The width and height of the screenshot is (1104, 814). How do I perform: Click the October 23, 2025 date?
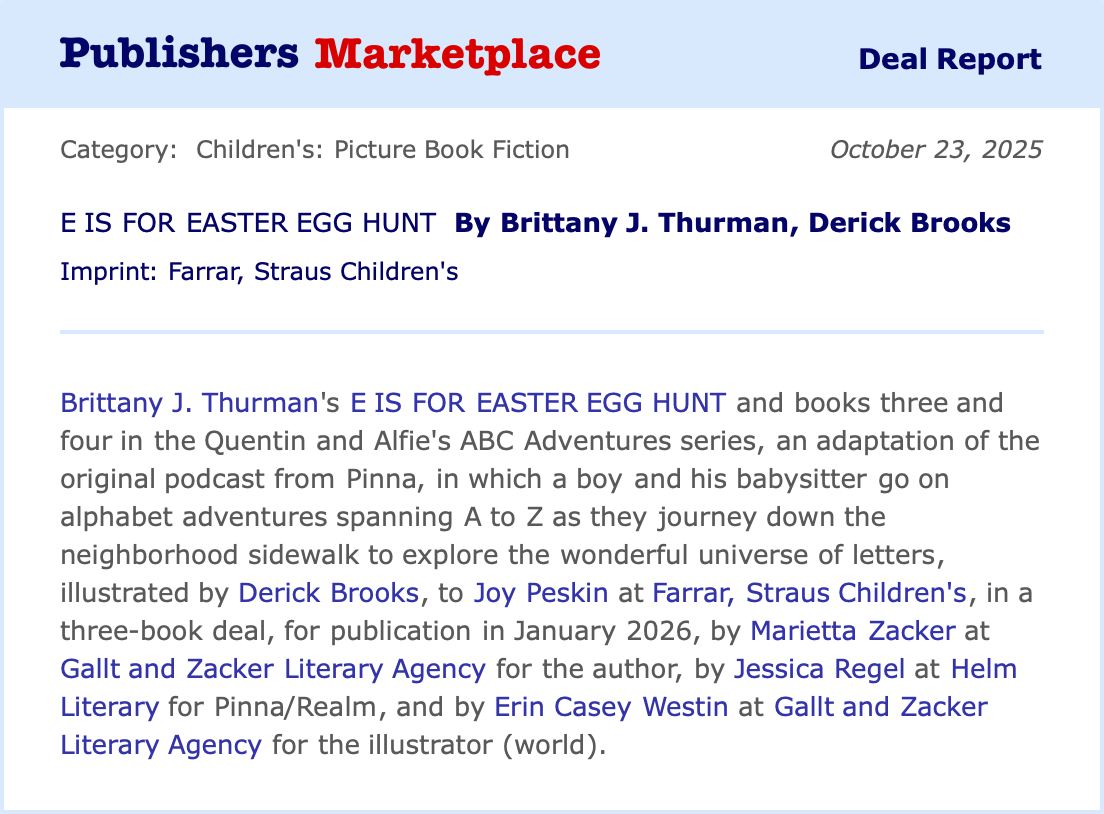[x=936, y=150]
